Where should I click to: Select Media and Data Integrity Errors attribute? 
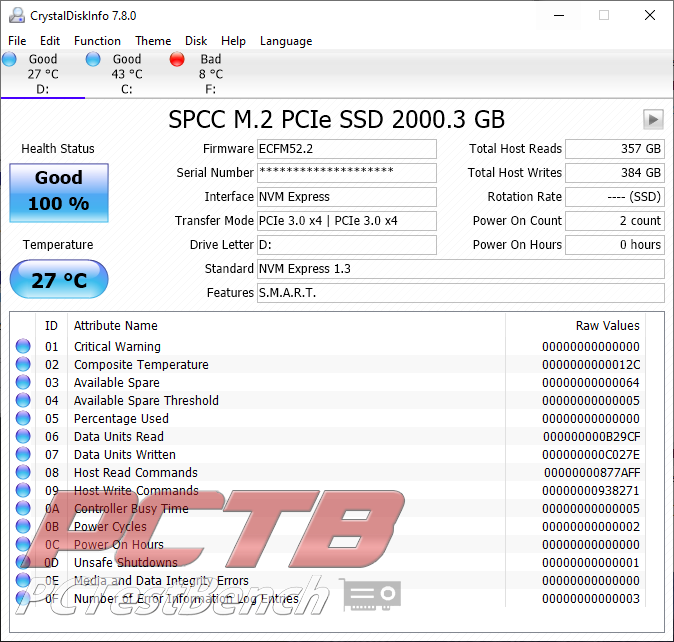click(x=161, y=581)
